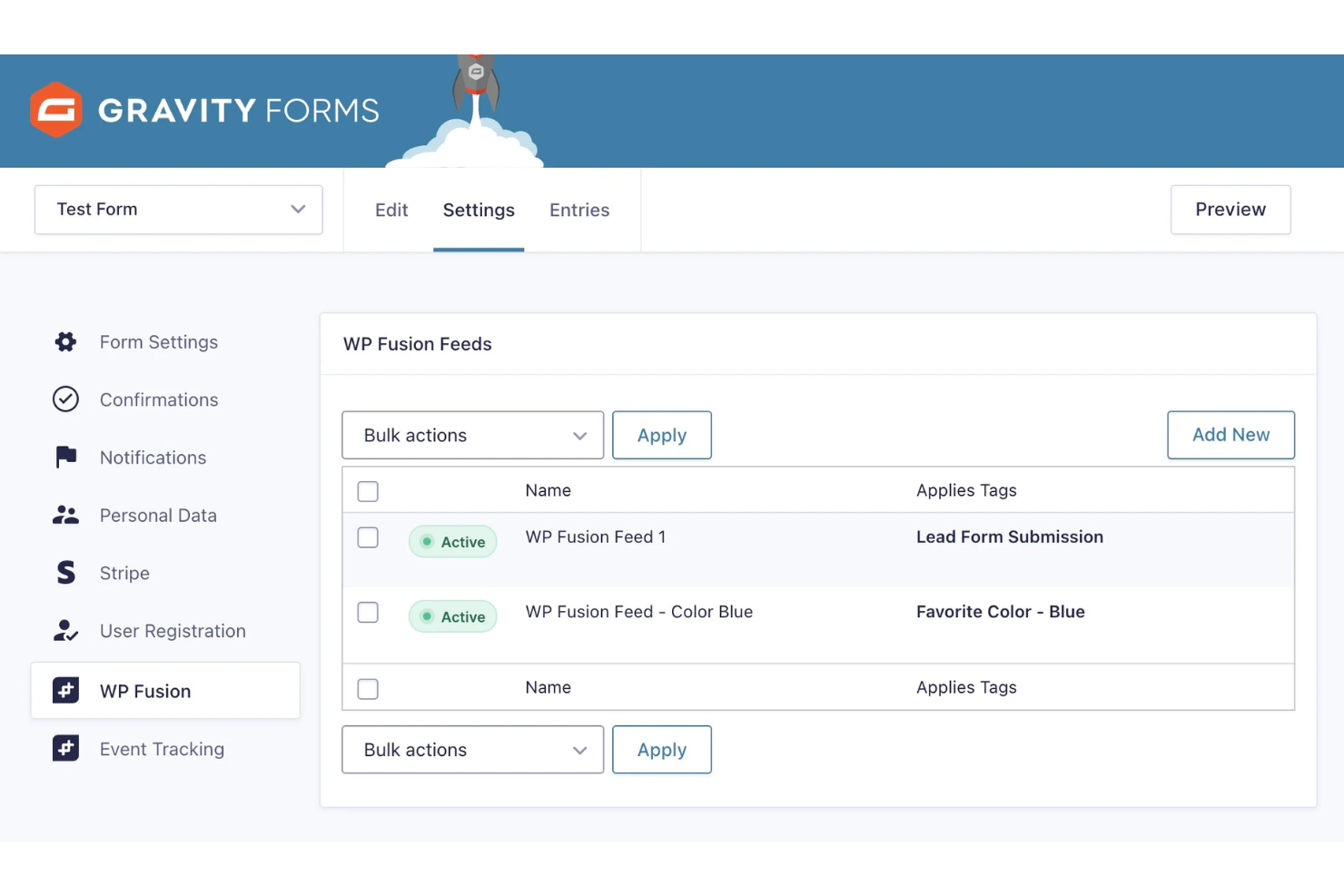This screenshot has height=896, width=1344.
Task: Open the Test Form selector dropdown
Action: pyautogui.click(x=179, y=210)
